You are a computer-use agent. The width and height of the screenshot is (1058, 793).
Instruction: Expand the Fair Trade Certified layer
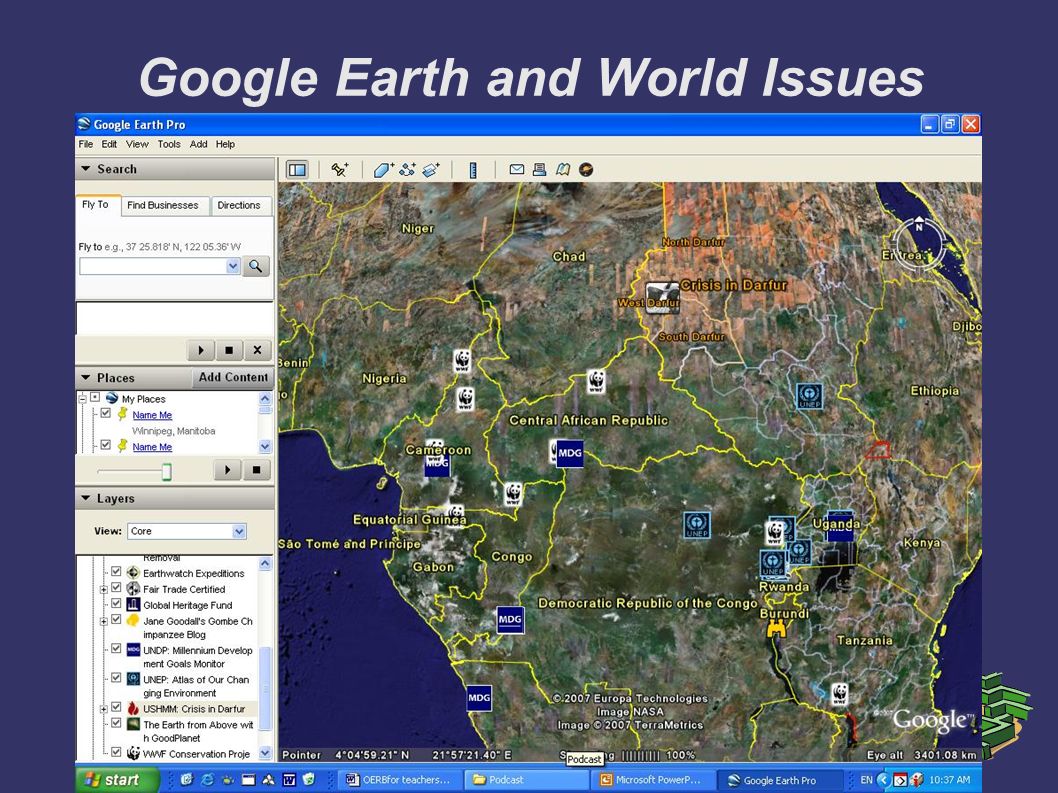[x=104, y=589]
